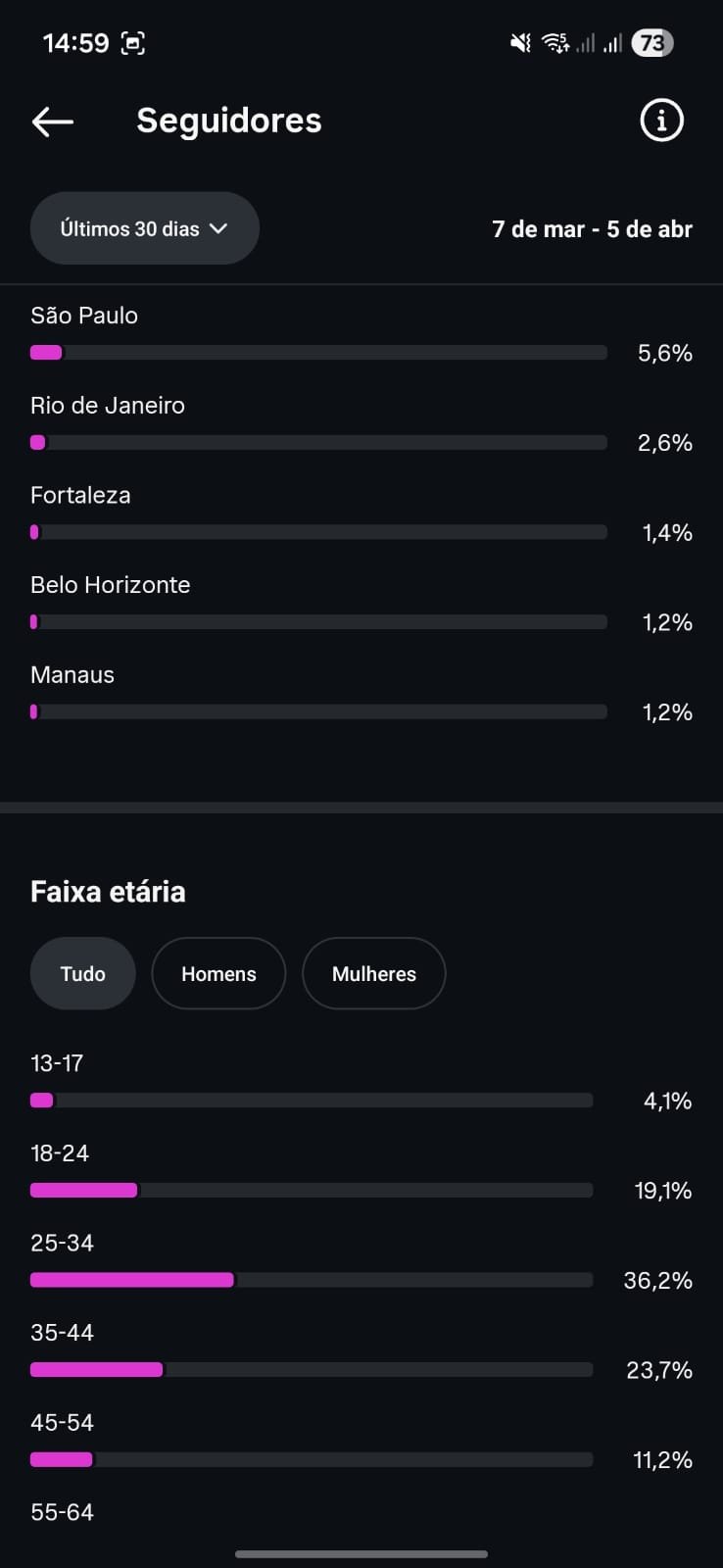Image resolution: width=723 pixels, height=1568 pixels.
Task: Open the info icon next to Seguidores
Action: point(661,121)
